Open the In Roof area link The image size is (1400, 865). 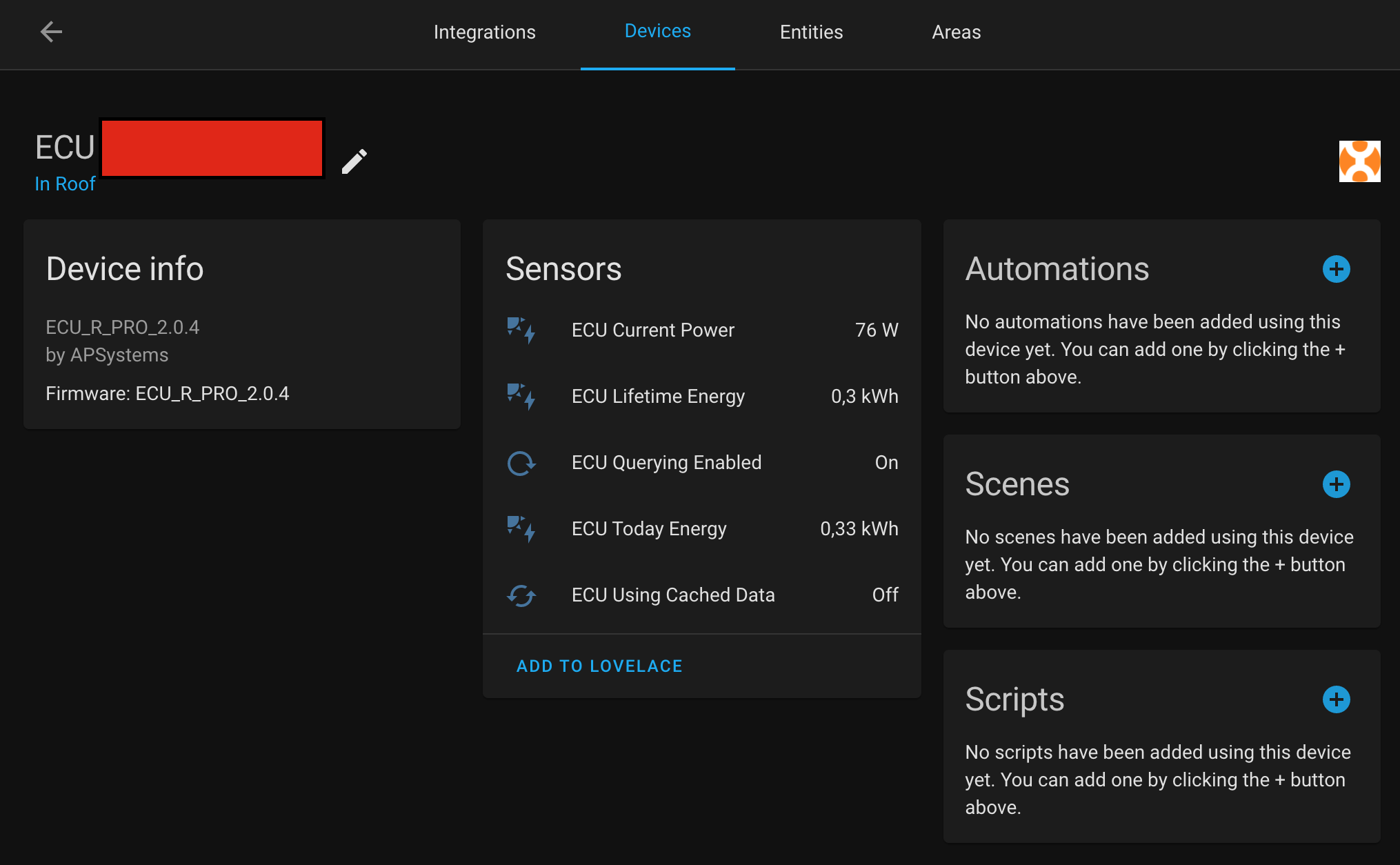(65, 184)
